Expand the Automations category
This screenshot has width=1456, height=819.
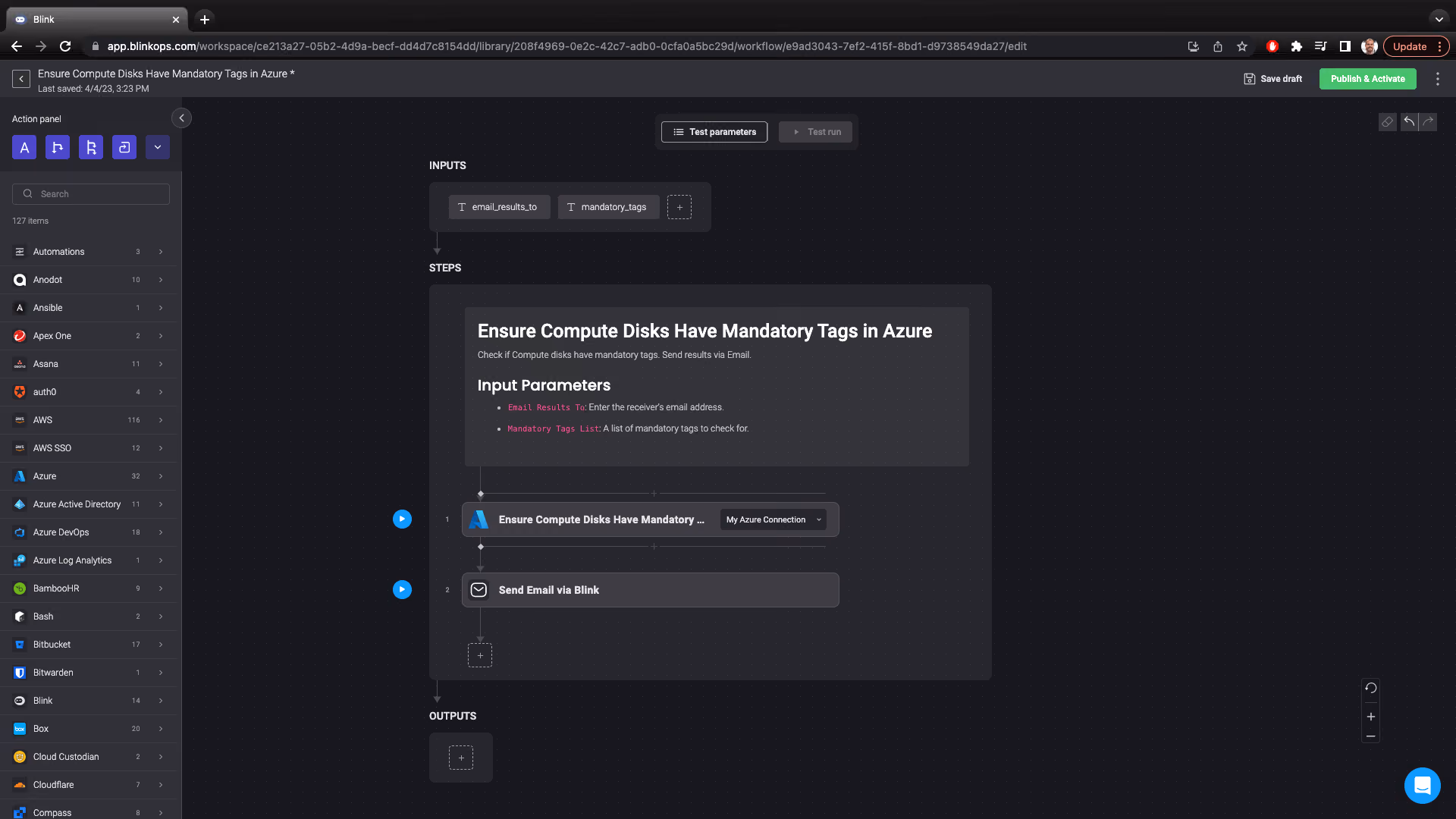click(88, 252)
